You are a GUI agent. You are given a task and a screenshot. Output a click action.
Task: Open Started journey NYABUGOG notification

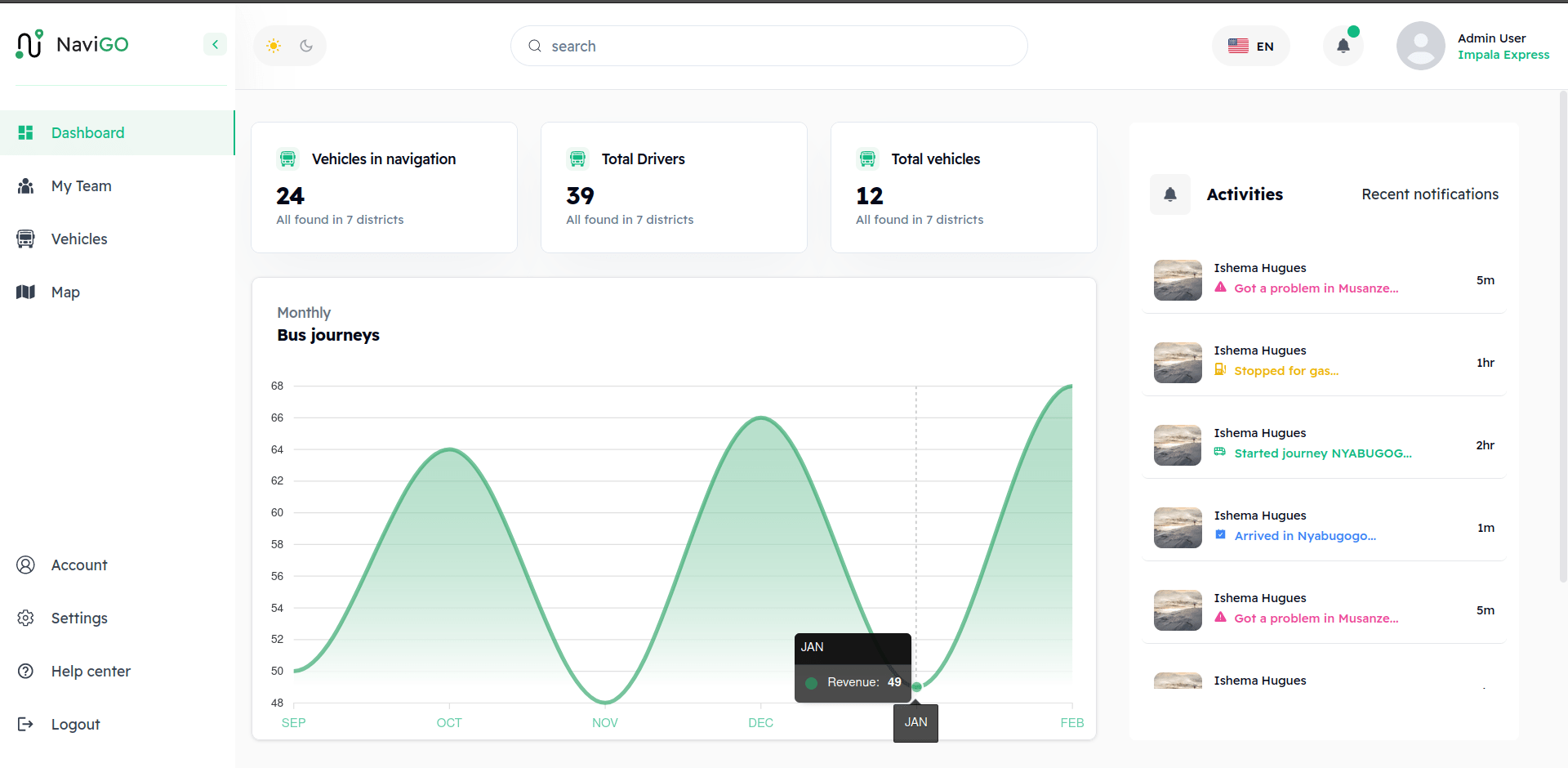tap(1323, 445)
